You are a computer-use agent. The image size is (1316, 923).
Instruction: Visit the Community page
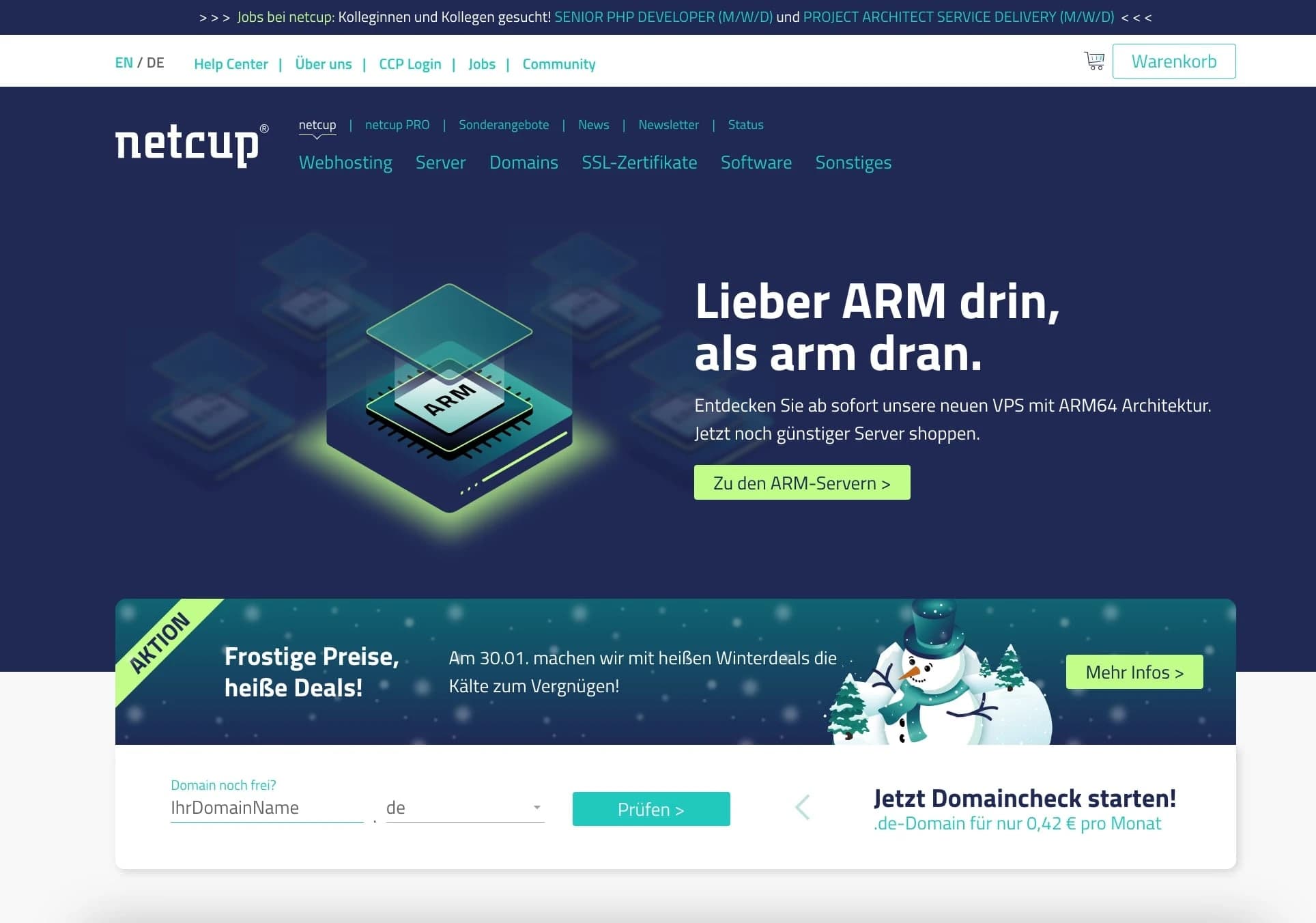(x=558, y=63)
